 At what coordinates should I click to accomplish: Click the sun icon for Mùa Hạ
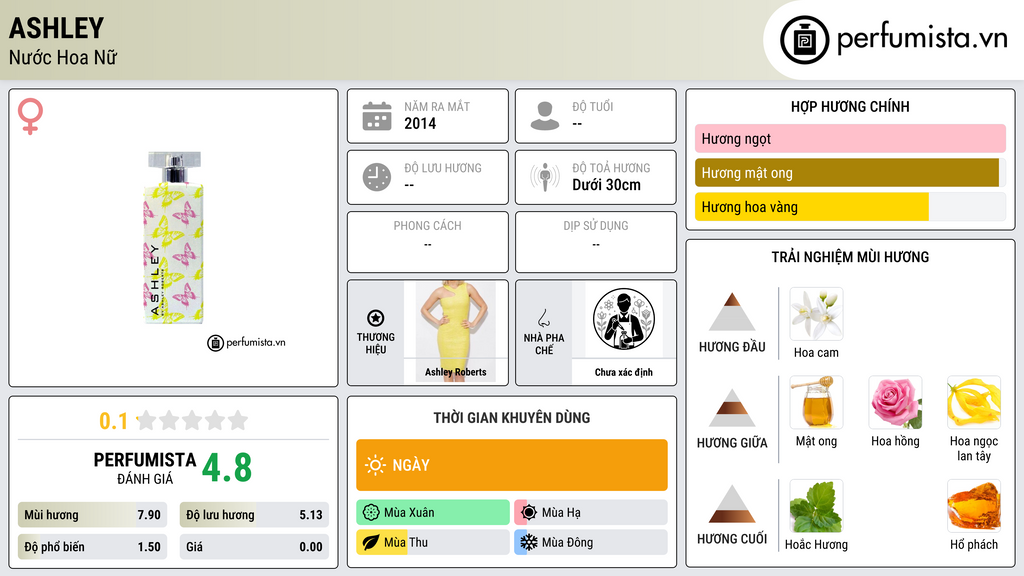click(529, 512)
